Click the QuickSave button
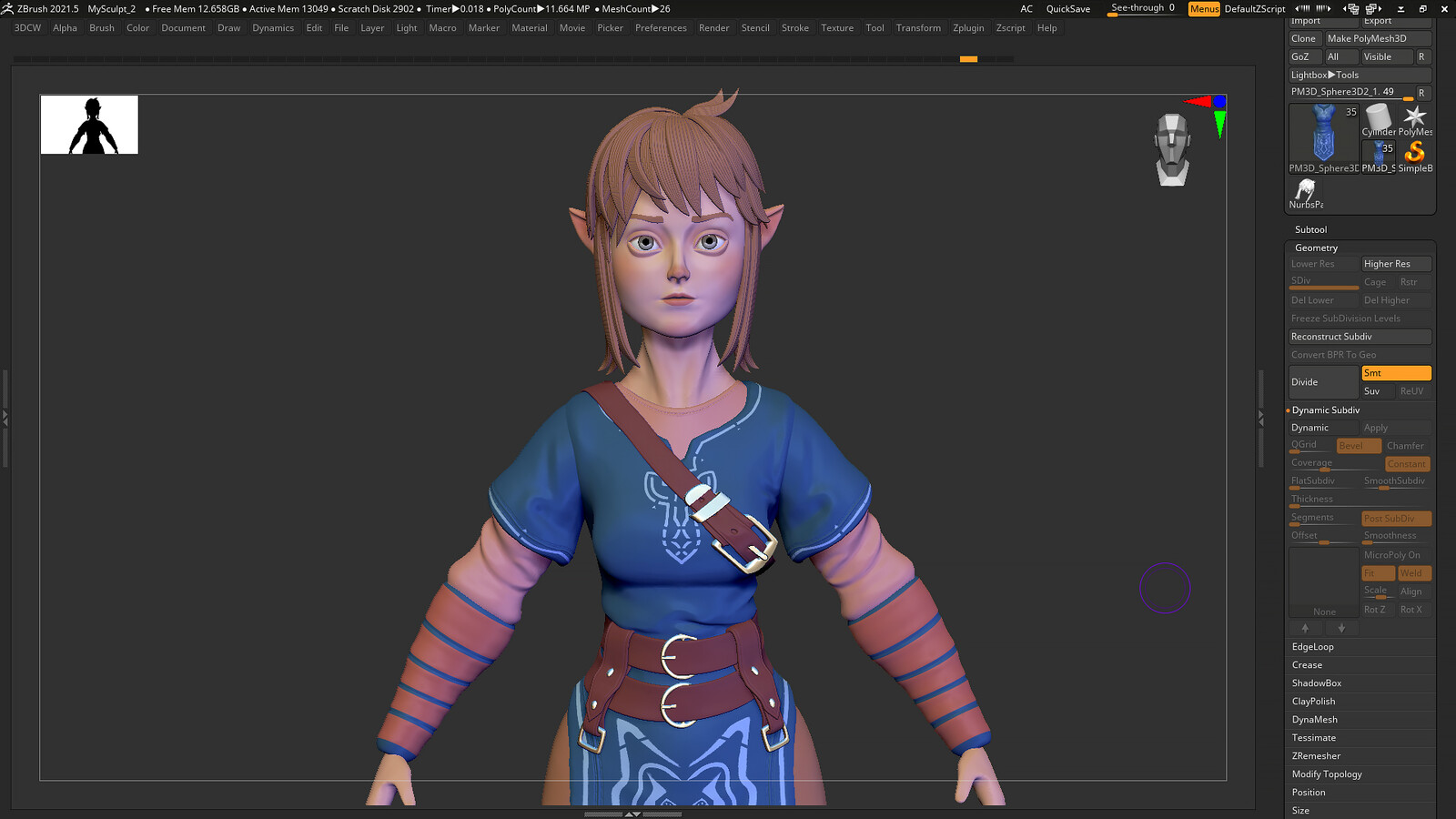The width and height of the screenshot is (1456, 819). 1068,9
